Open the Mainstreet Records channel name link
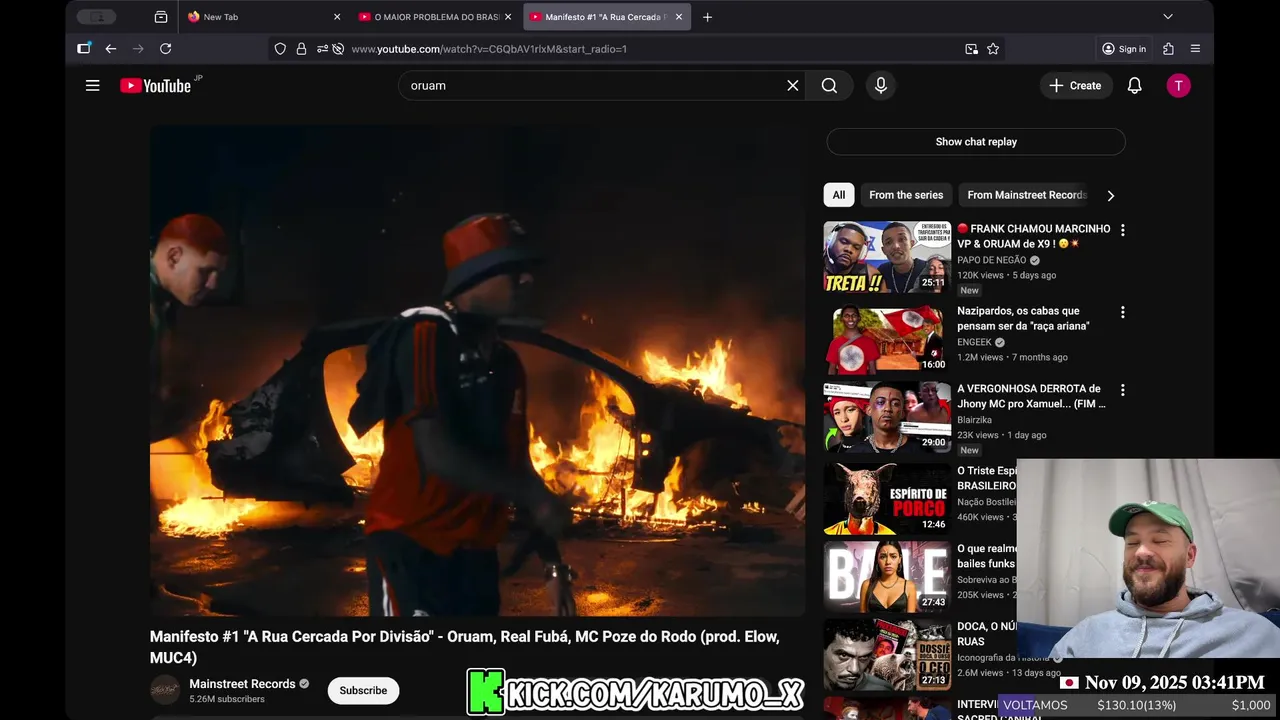 pos(242,684)
